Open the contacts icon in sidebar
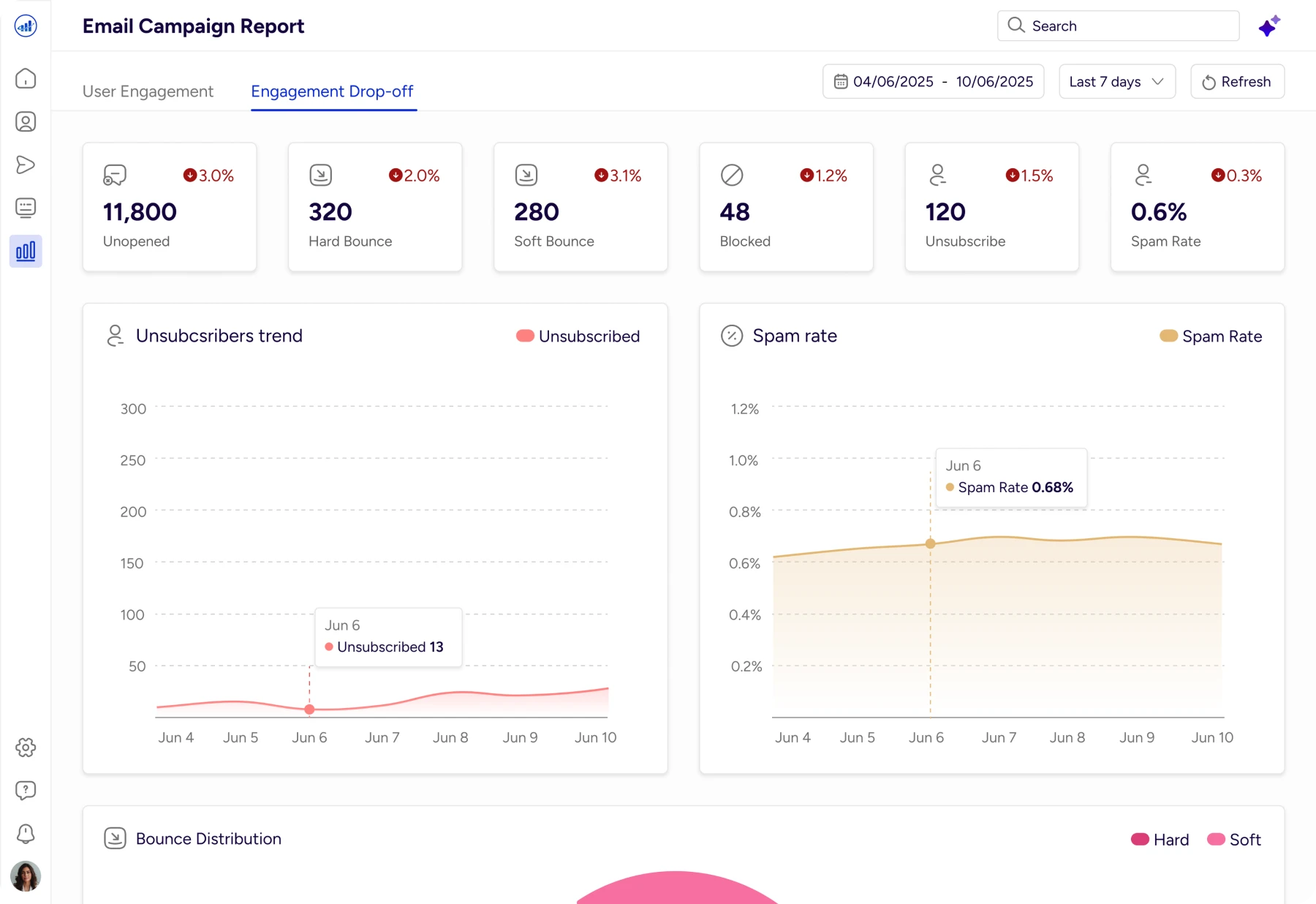Screen dimensions: 1316x904 pos(26,121)
